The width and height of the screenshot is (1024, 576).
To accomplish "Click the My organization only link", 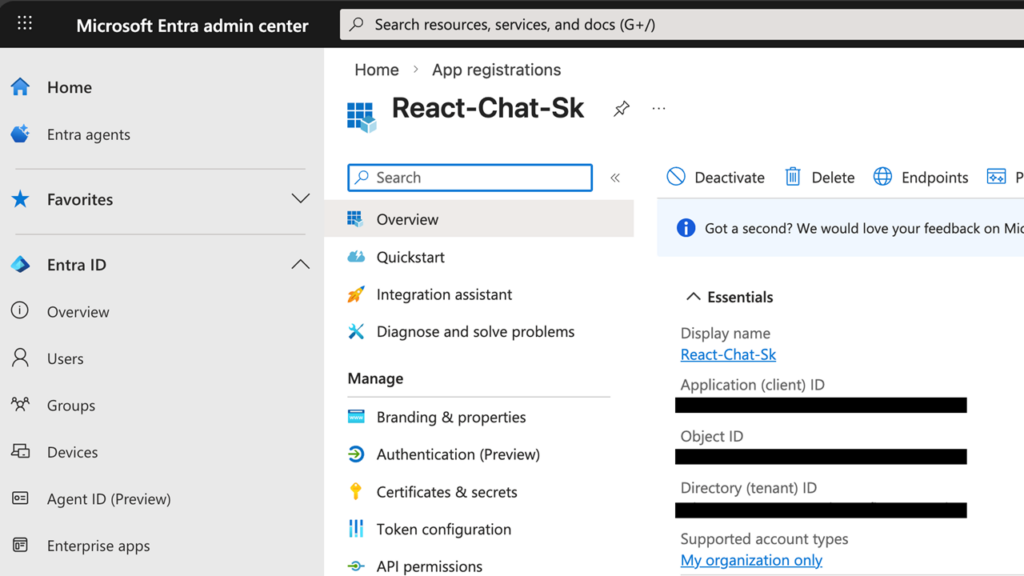I will point(751,560).
